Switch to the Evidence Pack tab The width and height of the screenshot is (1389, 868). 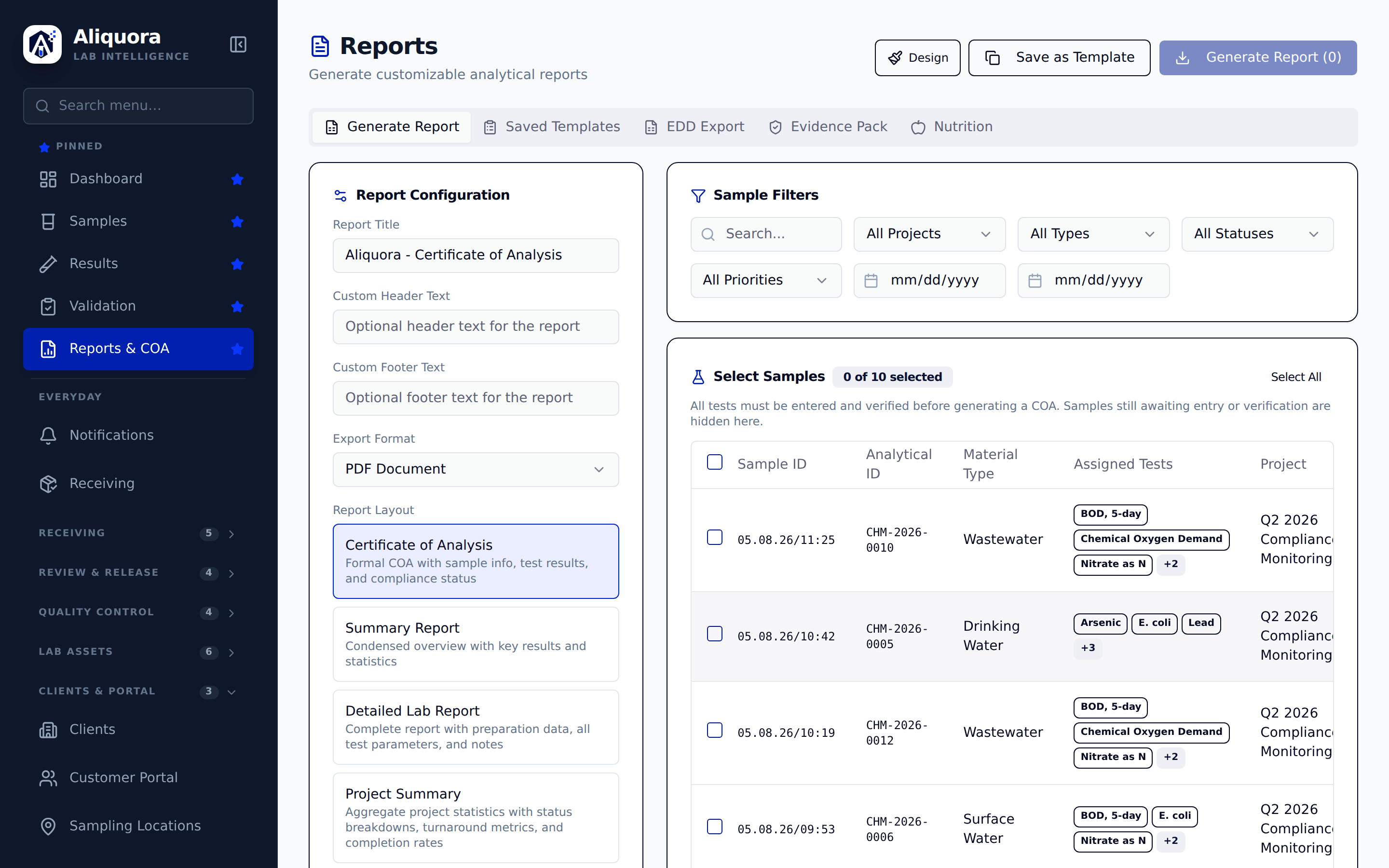pos(828,127)
